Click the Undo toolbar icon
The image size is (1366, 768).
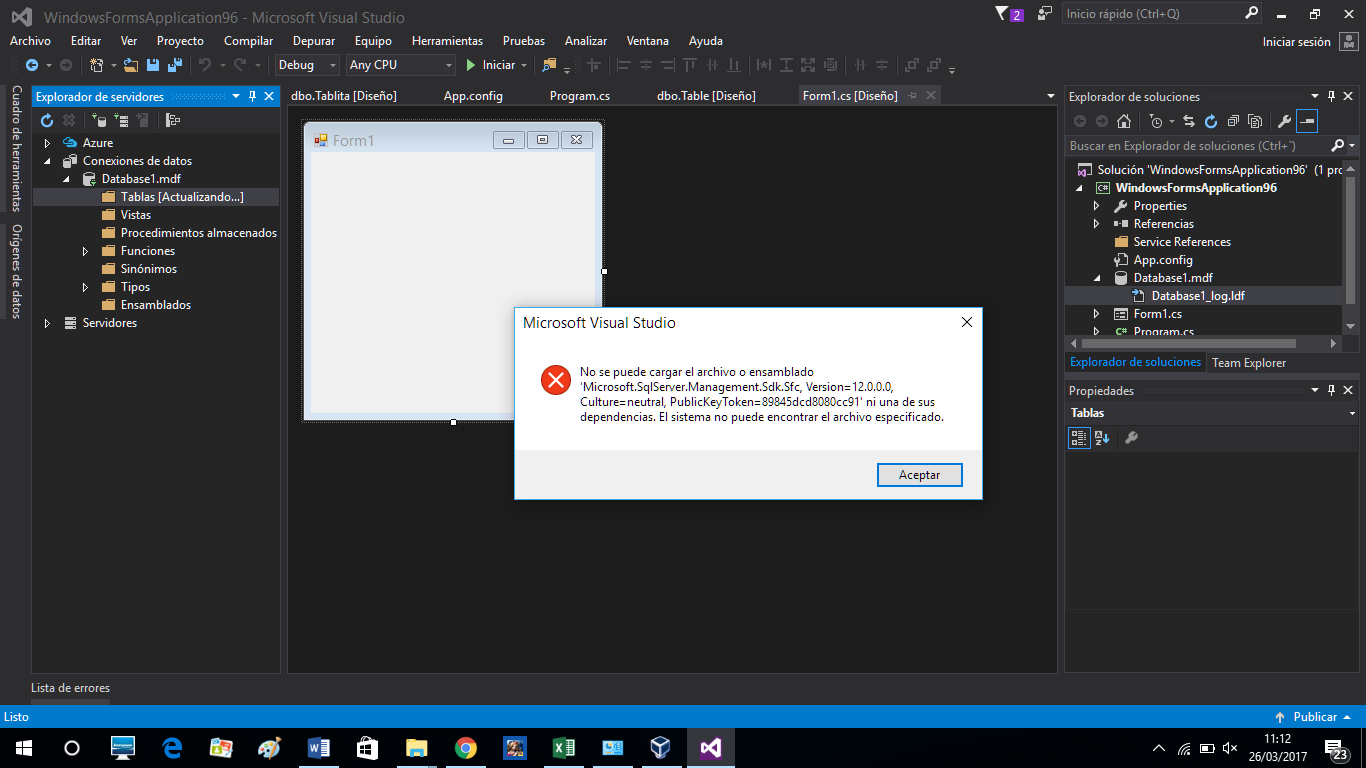click(x=205, y=65)
